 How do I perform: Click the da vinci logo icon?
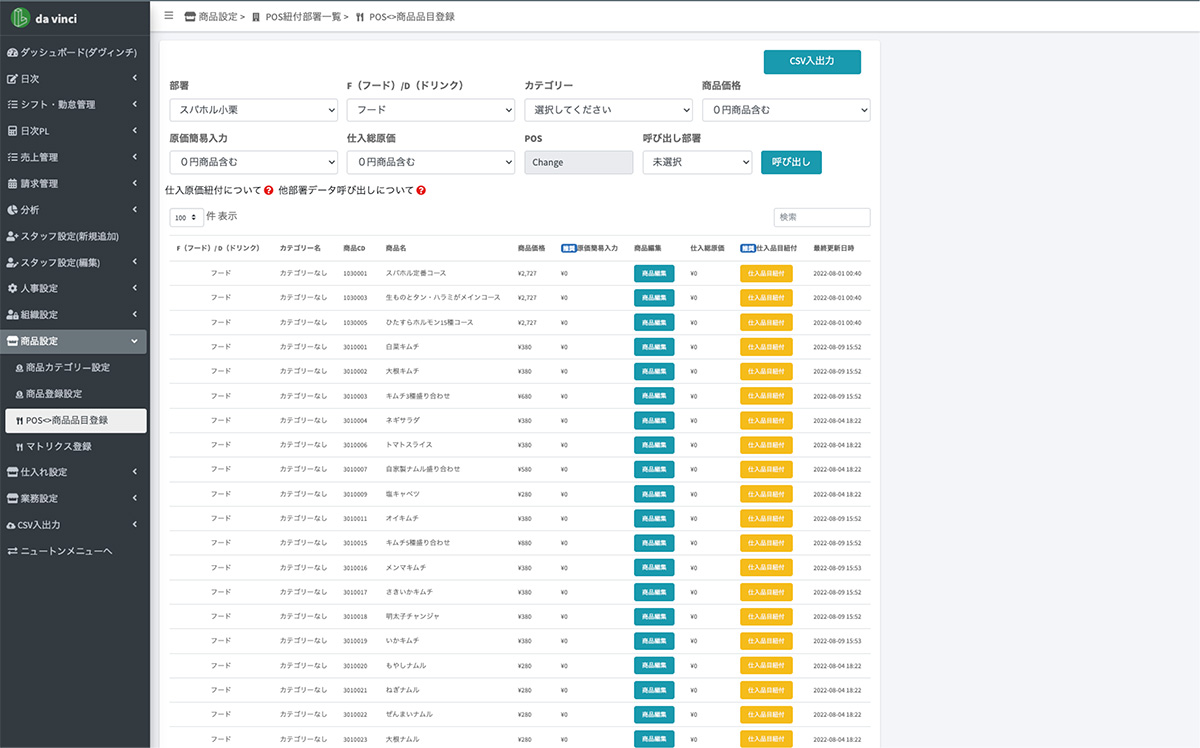click(x=20, y=19)
